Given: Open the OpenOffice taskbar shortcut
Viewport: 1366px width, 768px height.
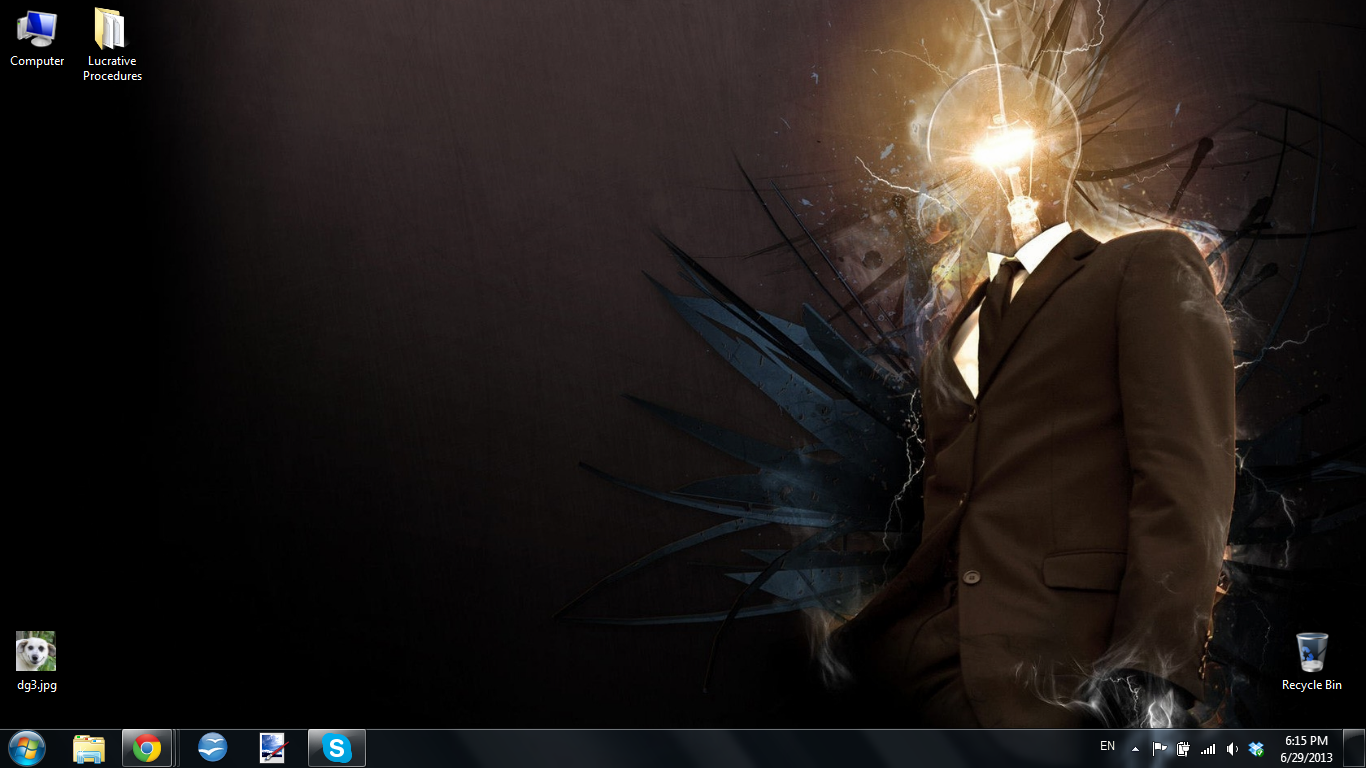Looking at the screenshot, I should [x=213, y=748].
